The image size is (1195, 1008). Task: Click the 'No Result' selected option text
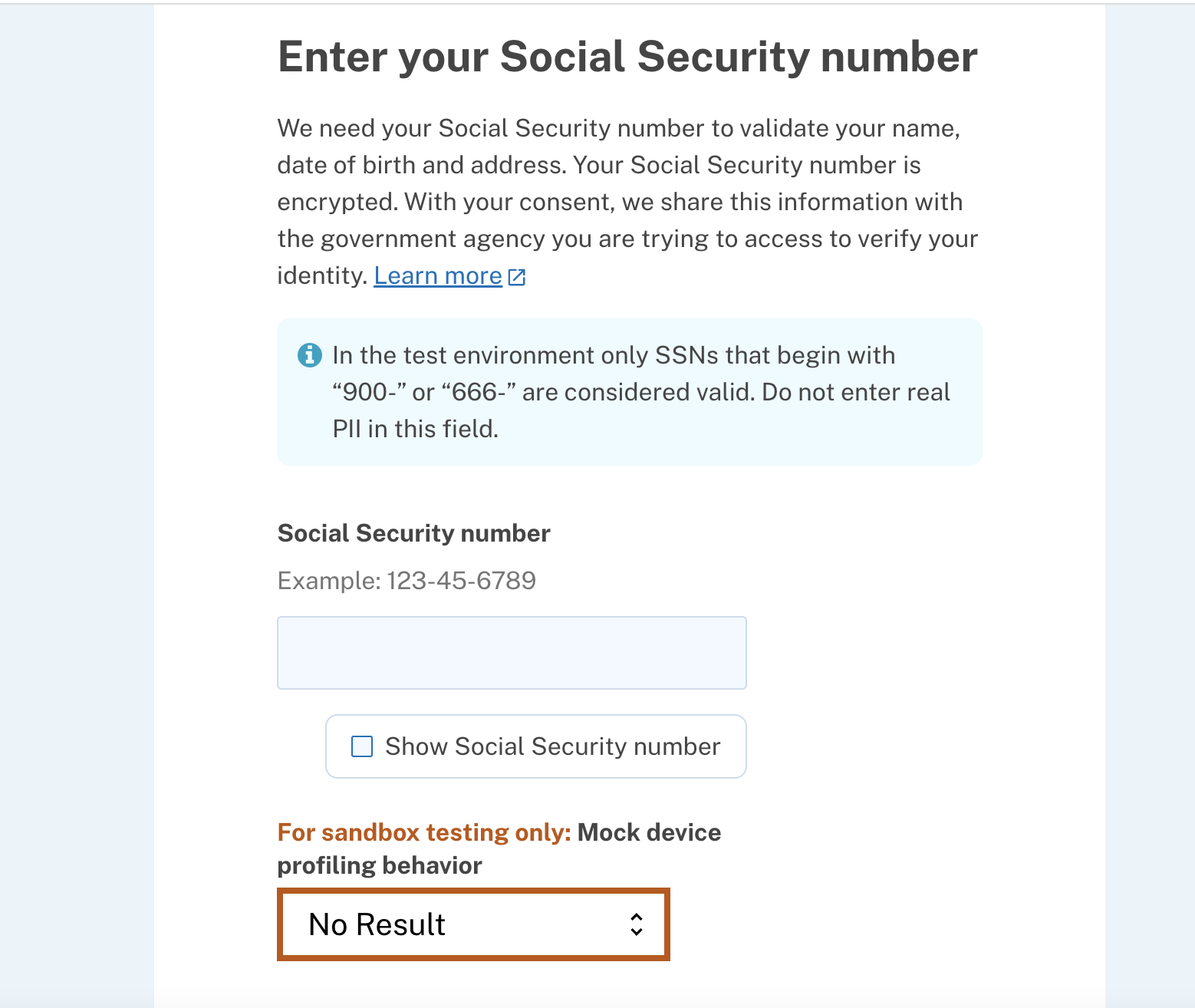(x=377, y=924)
